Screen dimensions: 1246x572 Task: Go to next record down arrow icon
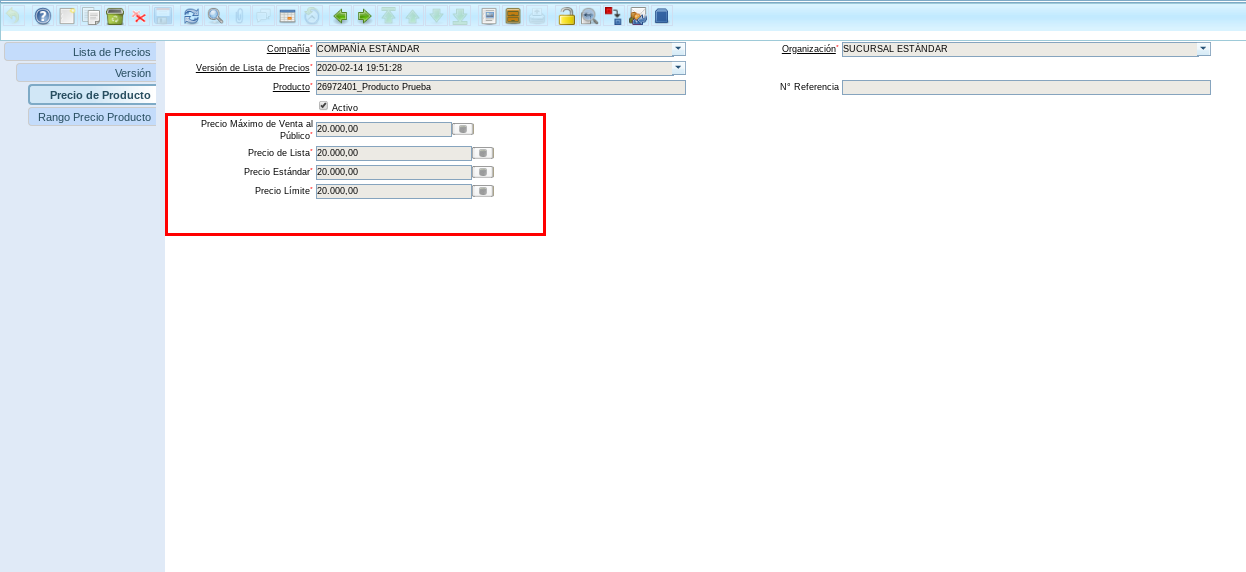click(436, 16)
